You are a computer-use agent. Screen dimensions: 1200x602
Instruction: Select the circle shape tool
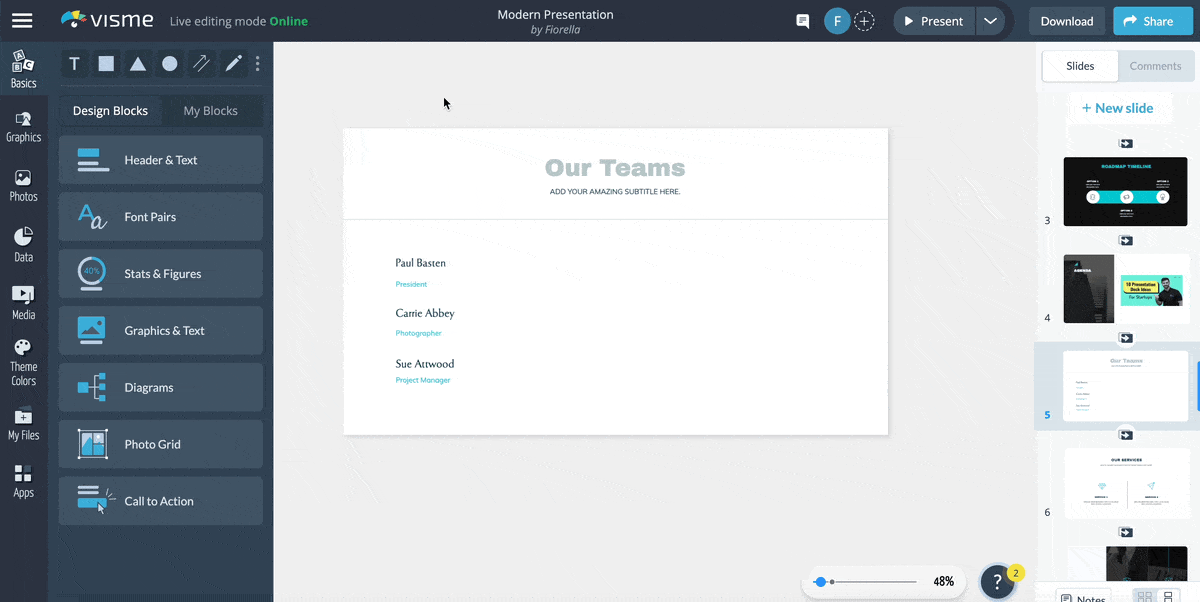[x=170, y=64]
